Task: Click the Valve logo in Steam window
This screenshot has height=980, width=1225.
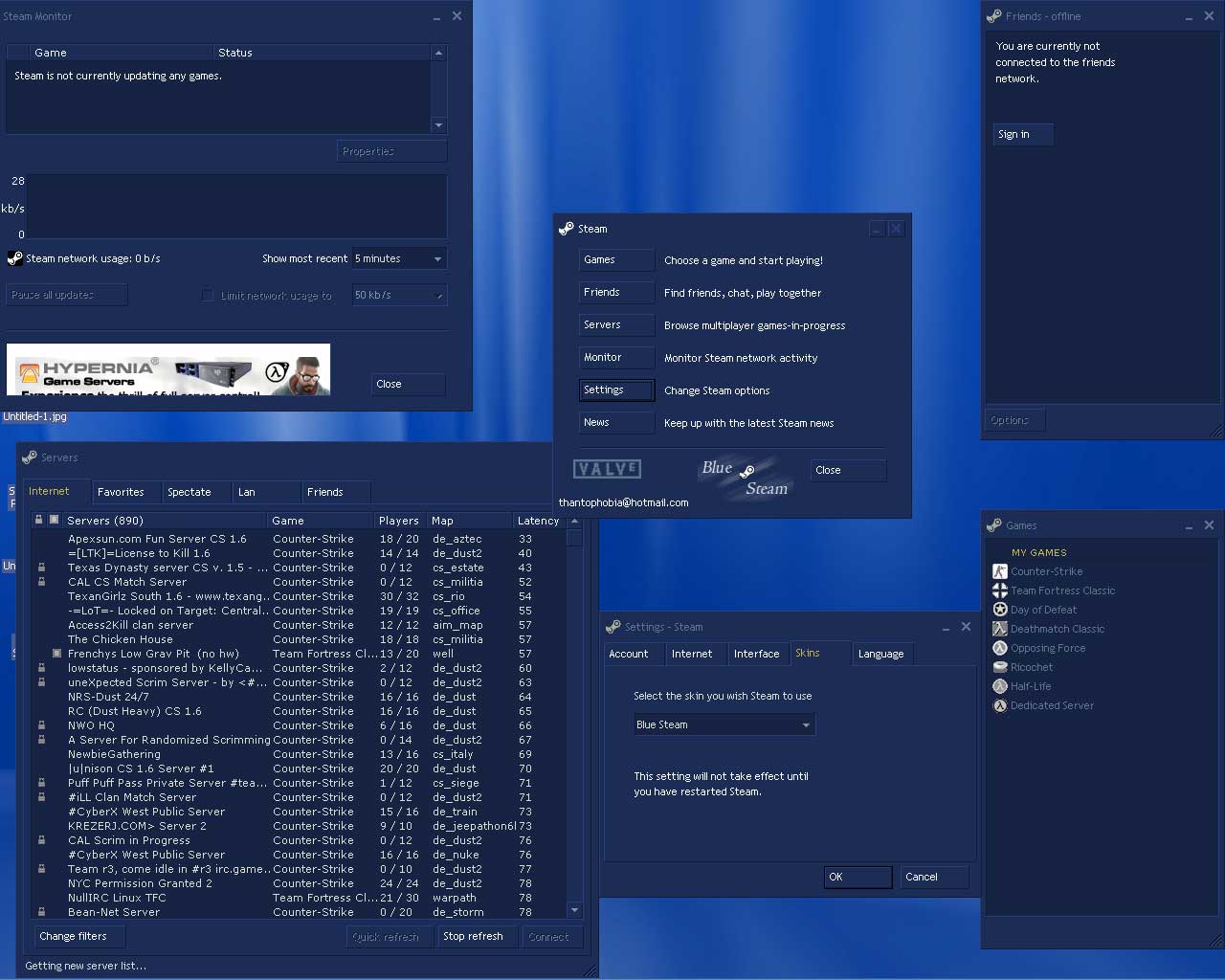Action: click(x=607, y=469)
